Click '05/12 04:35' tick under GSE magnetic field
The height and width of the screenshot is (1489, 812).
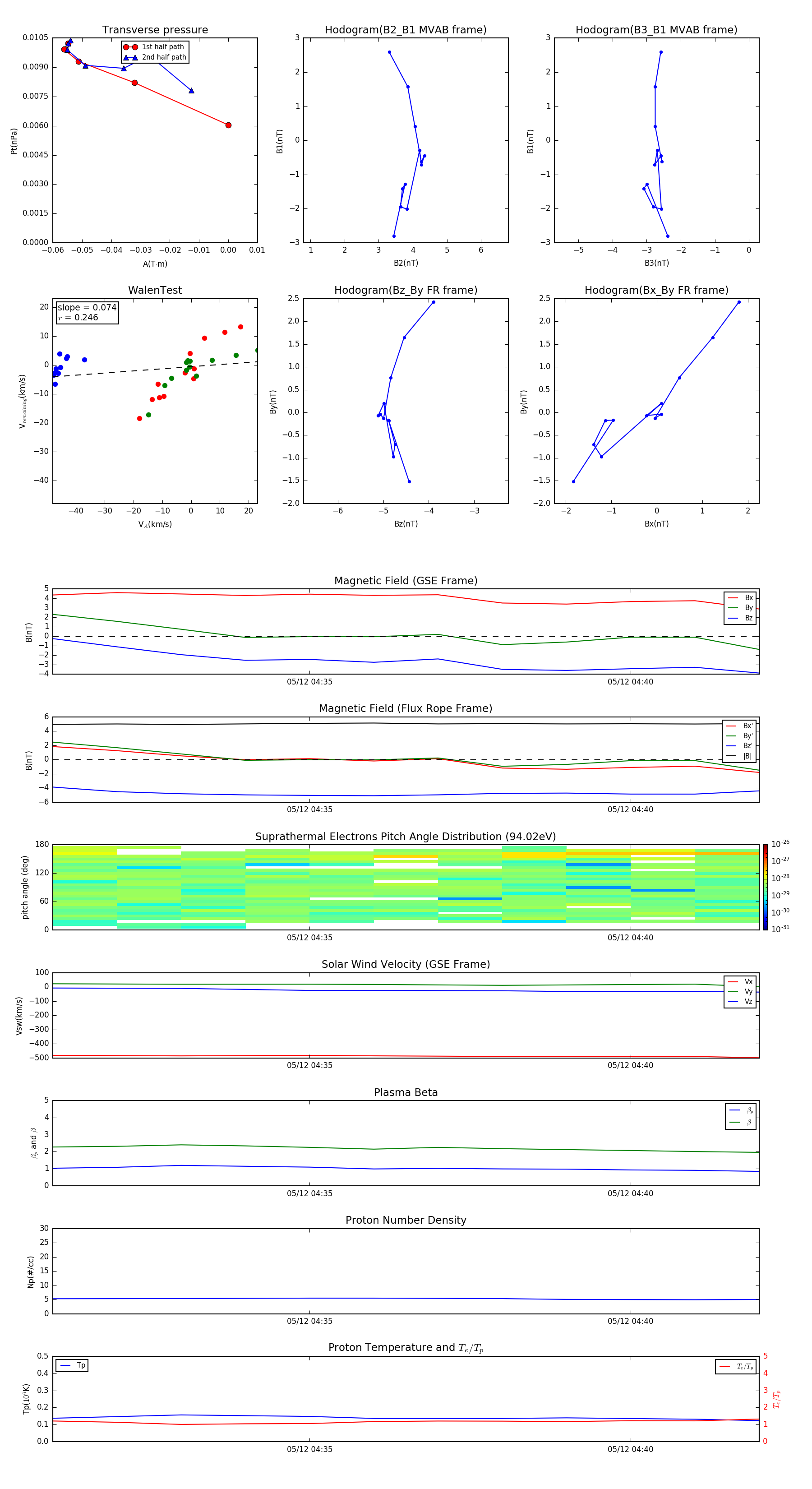click(x=310, y=682)
